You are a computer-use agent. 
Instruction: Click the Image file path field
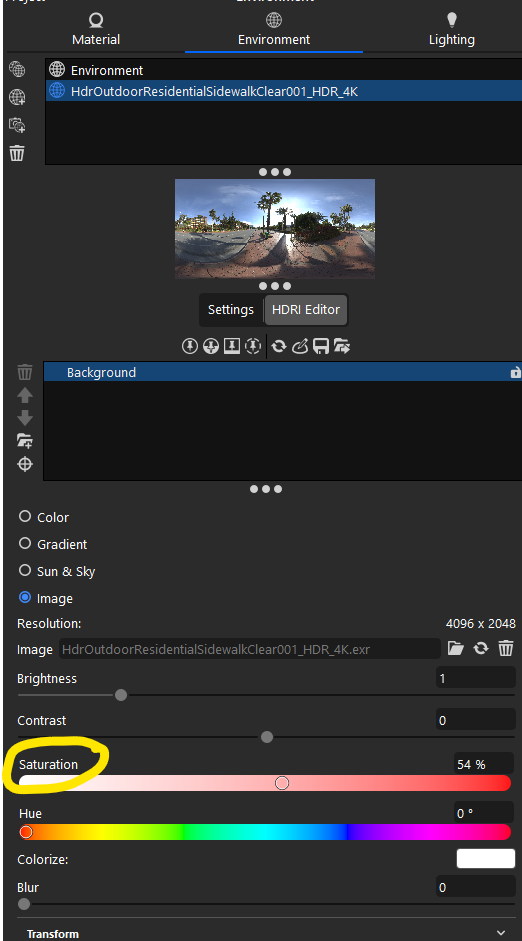249,649
